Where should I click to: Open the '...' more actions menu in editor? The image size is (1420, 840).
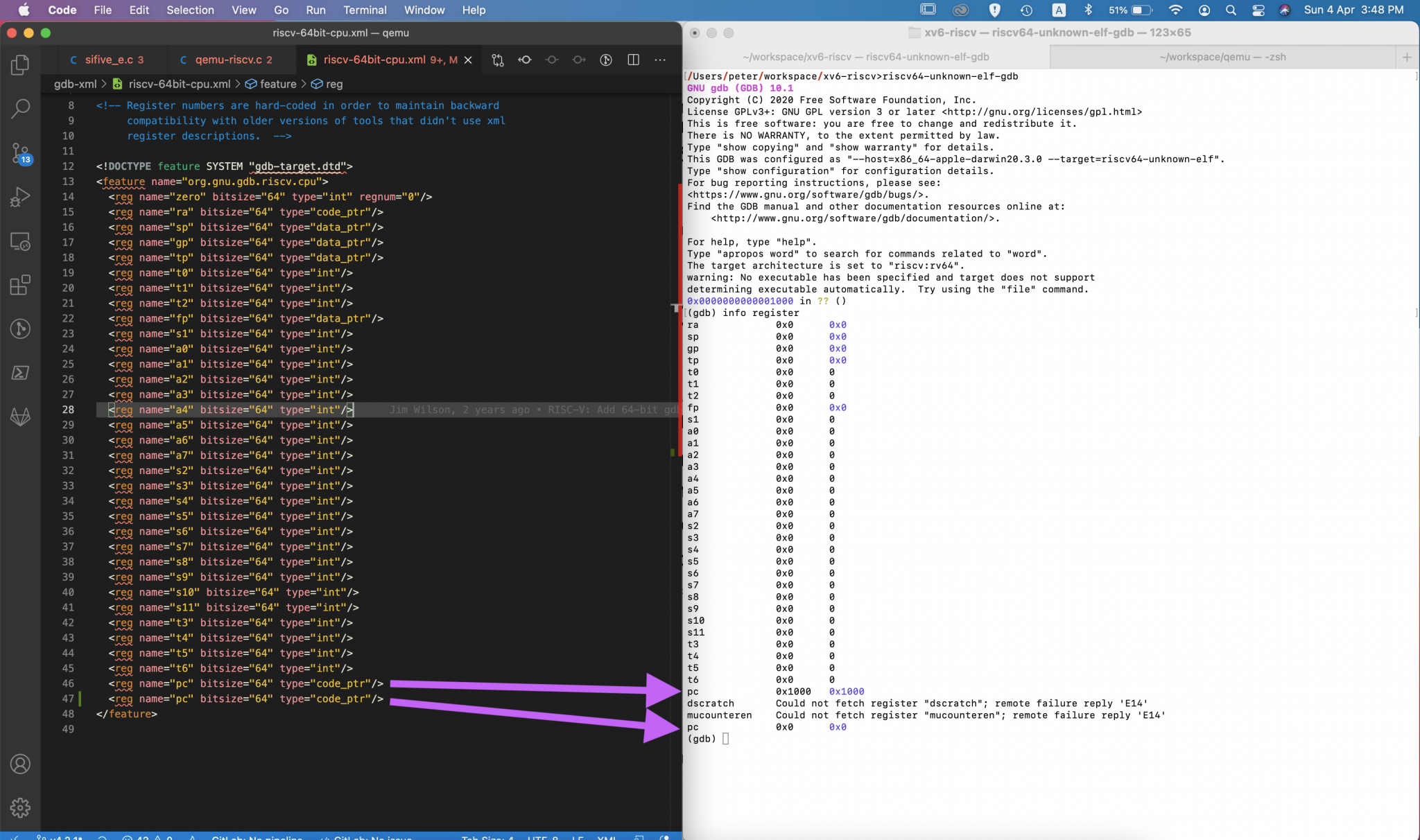659,60
